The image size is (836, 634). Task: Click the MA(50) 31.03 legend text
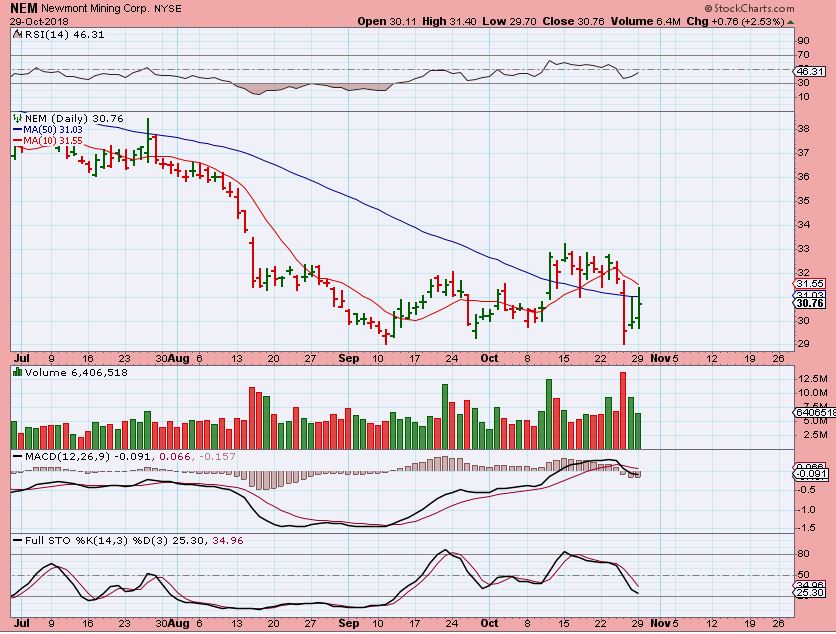point(53,130)
